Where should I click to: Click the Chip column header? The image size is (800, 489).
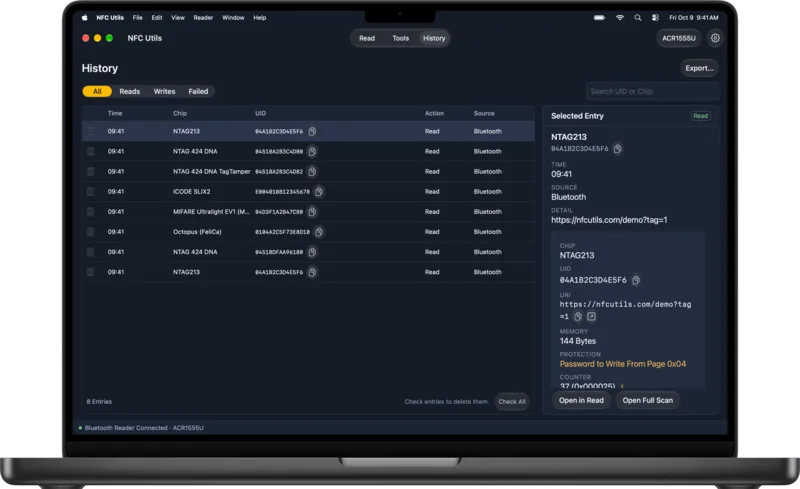180,113
